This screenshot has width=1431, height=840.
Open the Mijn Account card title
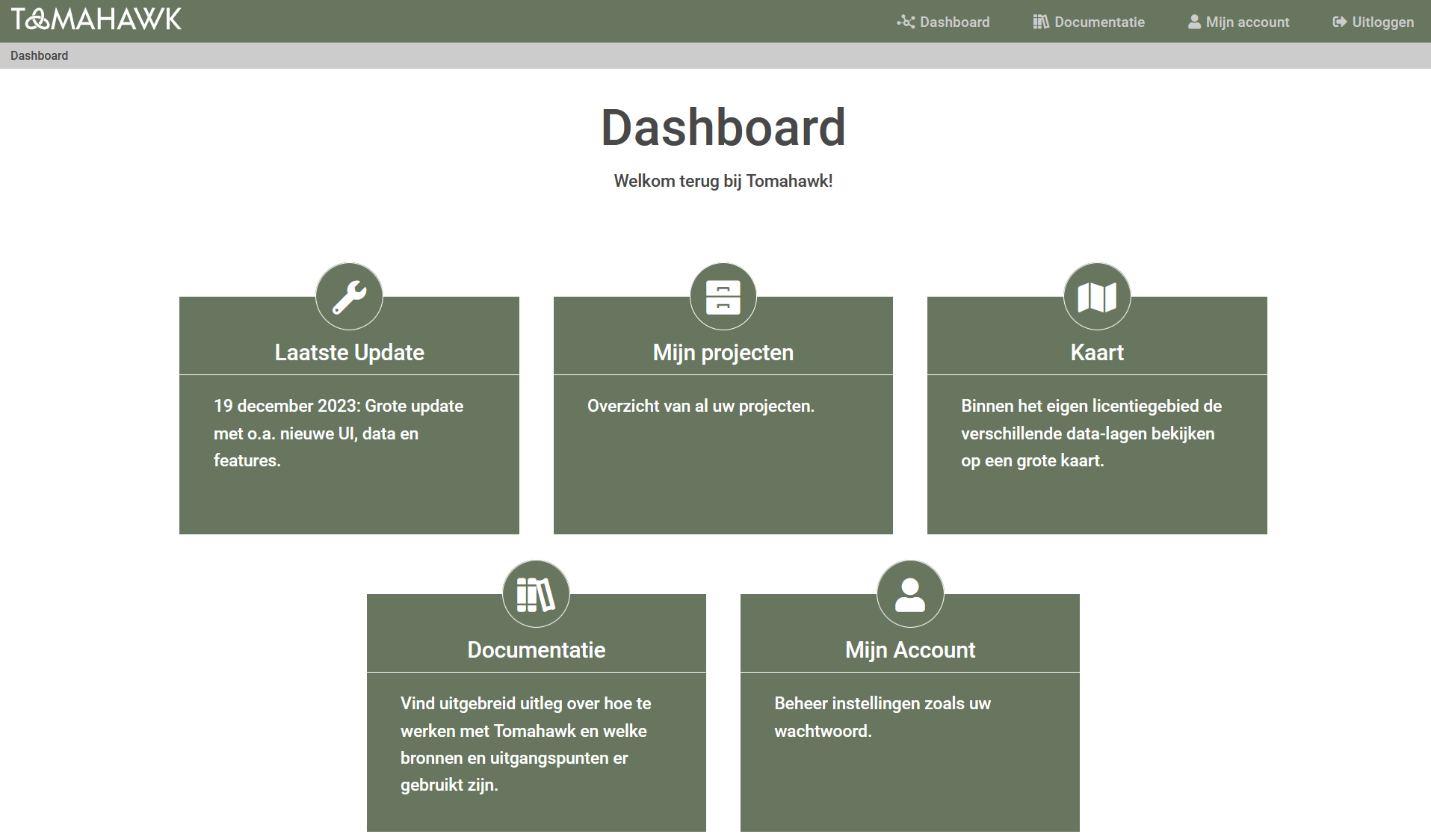[910, 649]
